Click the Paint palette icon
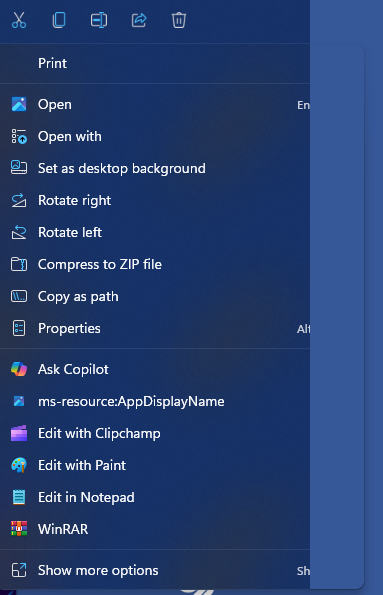The width and height of the screenshot is (383, 595). click(19, 465)
